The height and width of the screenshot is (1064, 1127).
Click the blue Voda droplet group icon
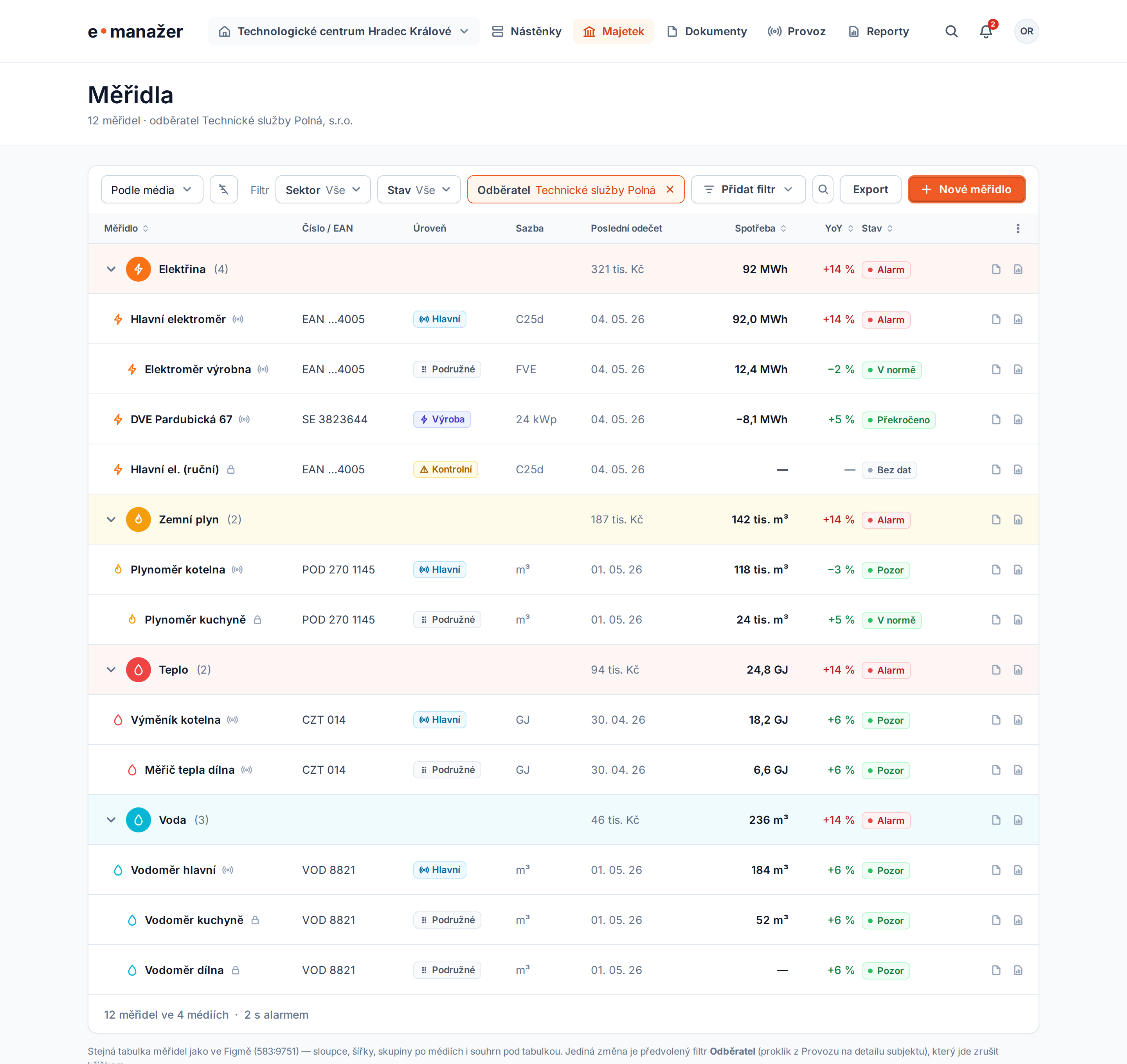[139, 820]
